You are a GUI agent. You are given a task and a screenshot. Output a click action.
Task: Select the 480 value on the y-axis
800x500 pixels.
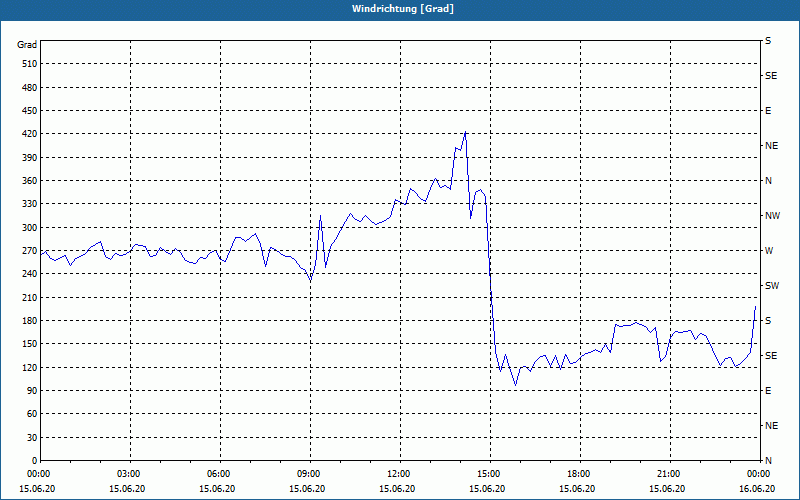tap(30, 88)
